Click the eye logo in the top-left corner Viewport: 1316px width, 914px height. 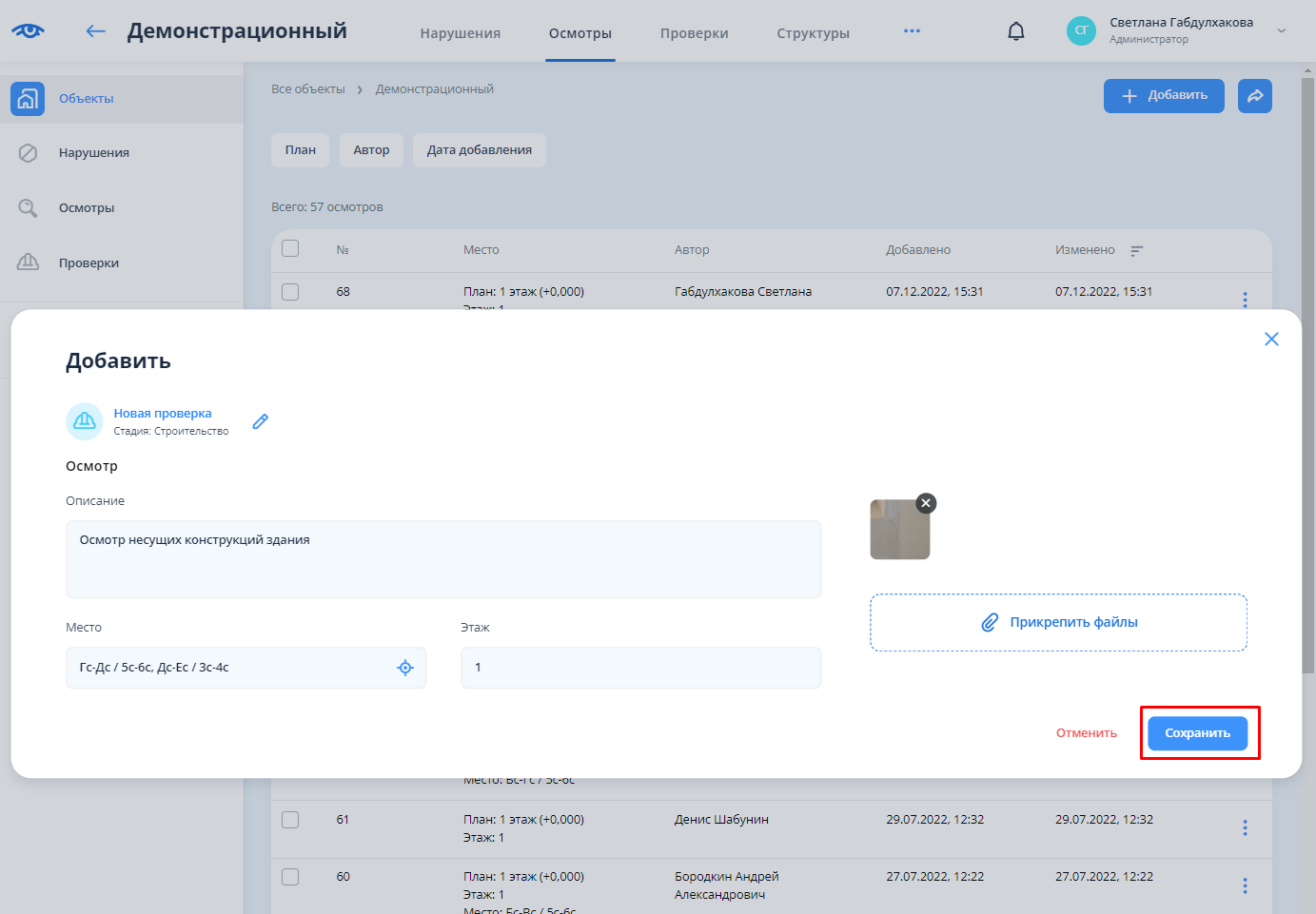28,31
